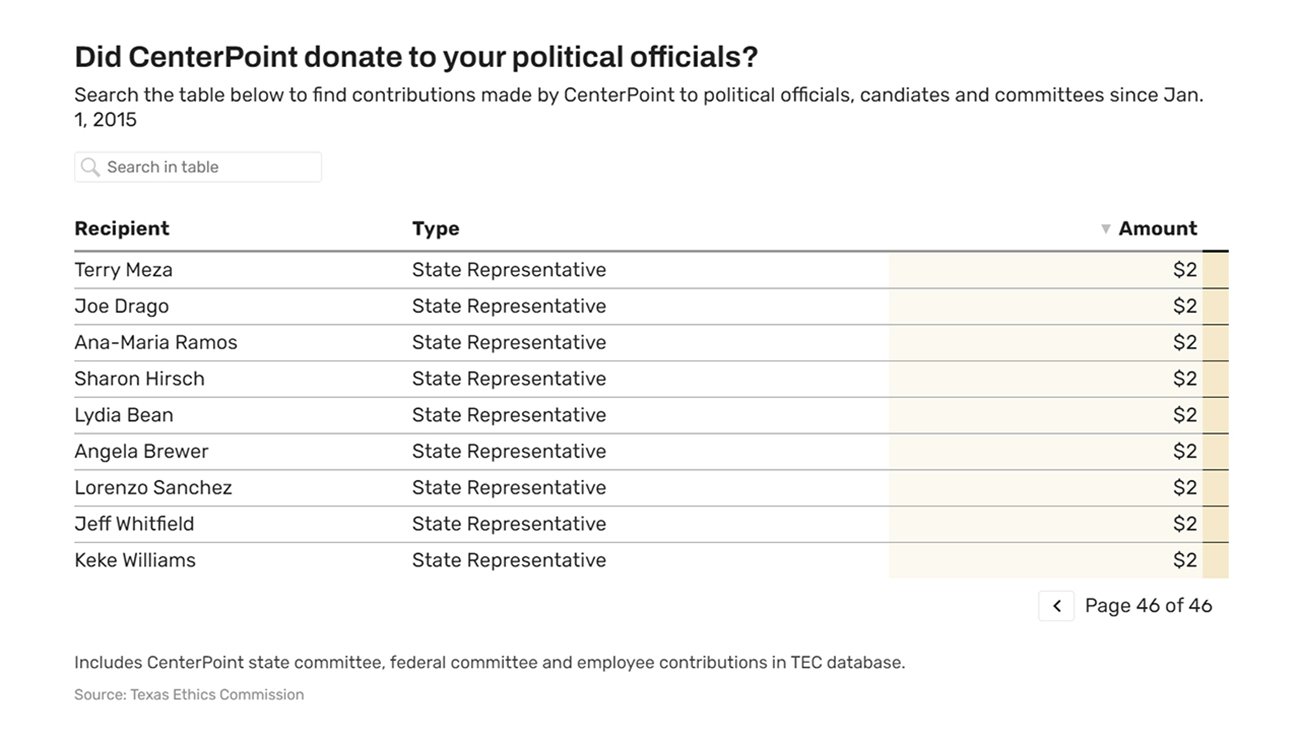Click the magnifying glass search icon
The height and width of the screenshot is (740, 1300).
[x=90, y=167]
